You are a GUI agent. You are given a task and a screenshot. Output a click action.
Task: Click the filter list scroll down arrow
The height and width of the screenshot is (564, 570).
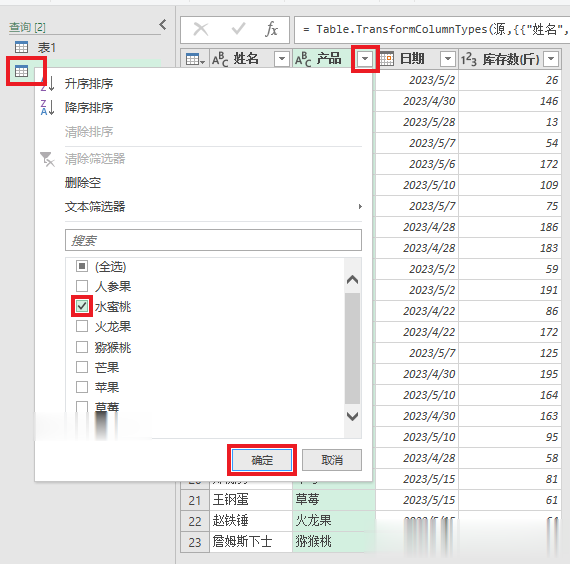click(352, 416)
